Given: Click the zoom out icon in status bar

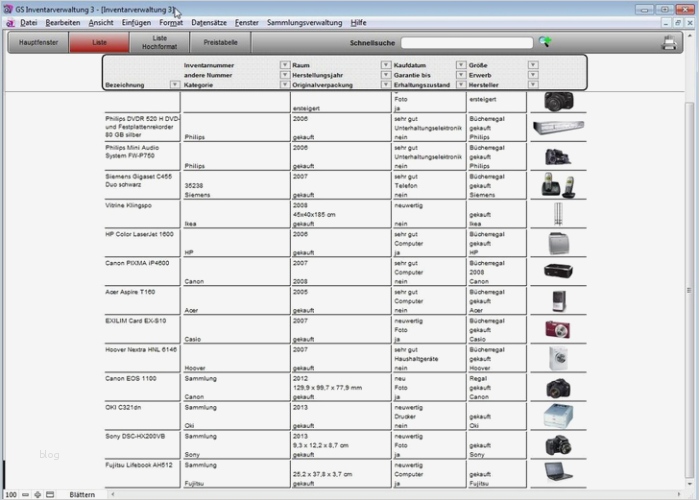Looking at the screenshot, I should [x=25, y=494].
